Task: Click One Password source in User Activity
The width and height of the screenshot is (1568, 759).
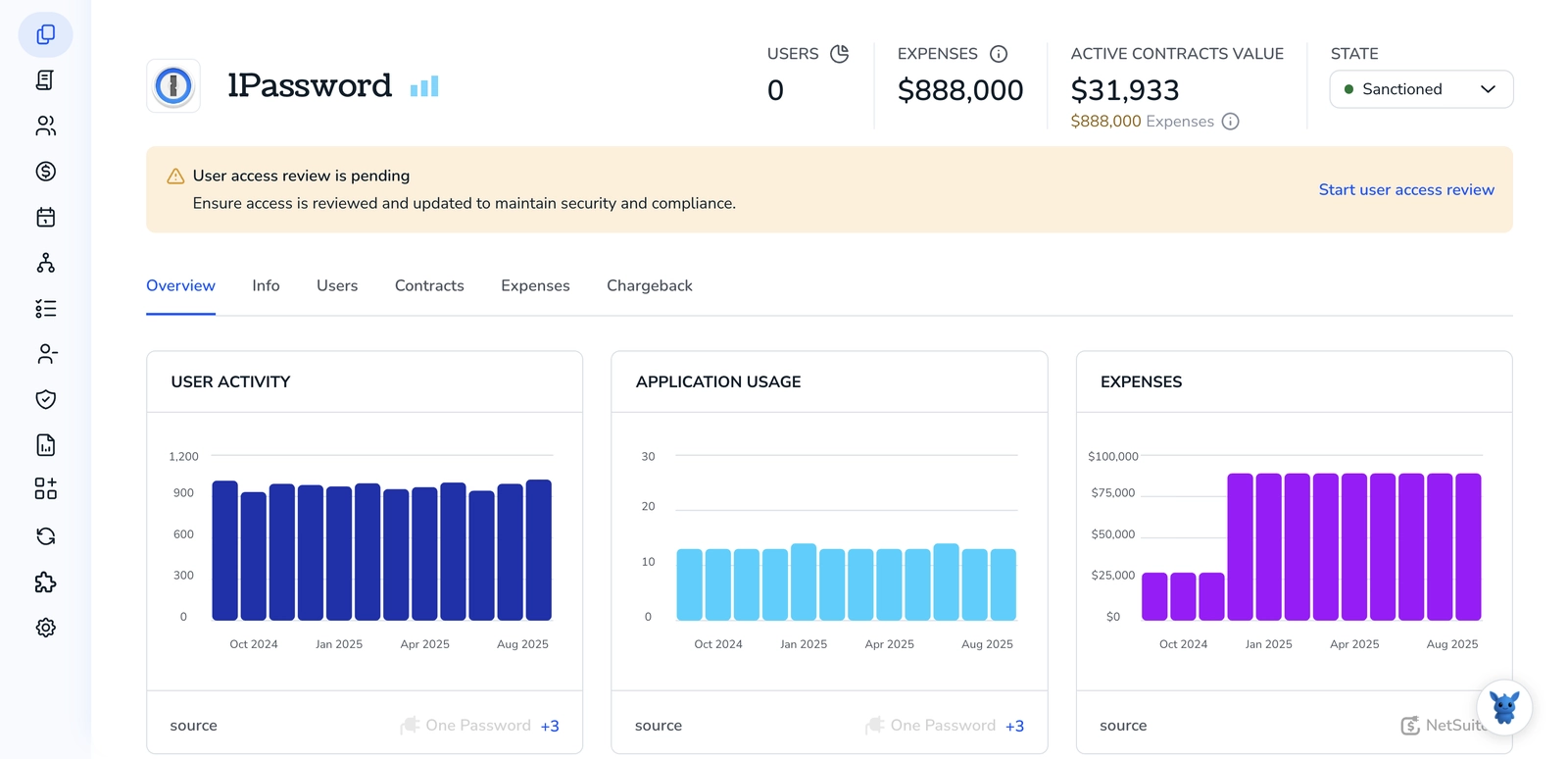Action: 478,726
